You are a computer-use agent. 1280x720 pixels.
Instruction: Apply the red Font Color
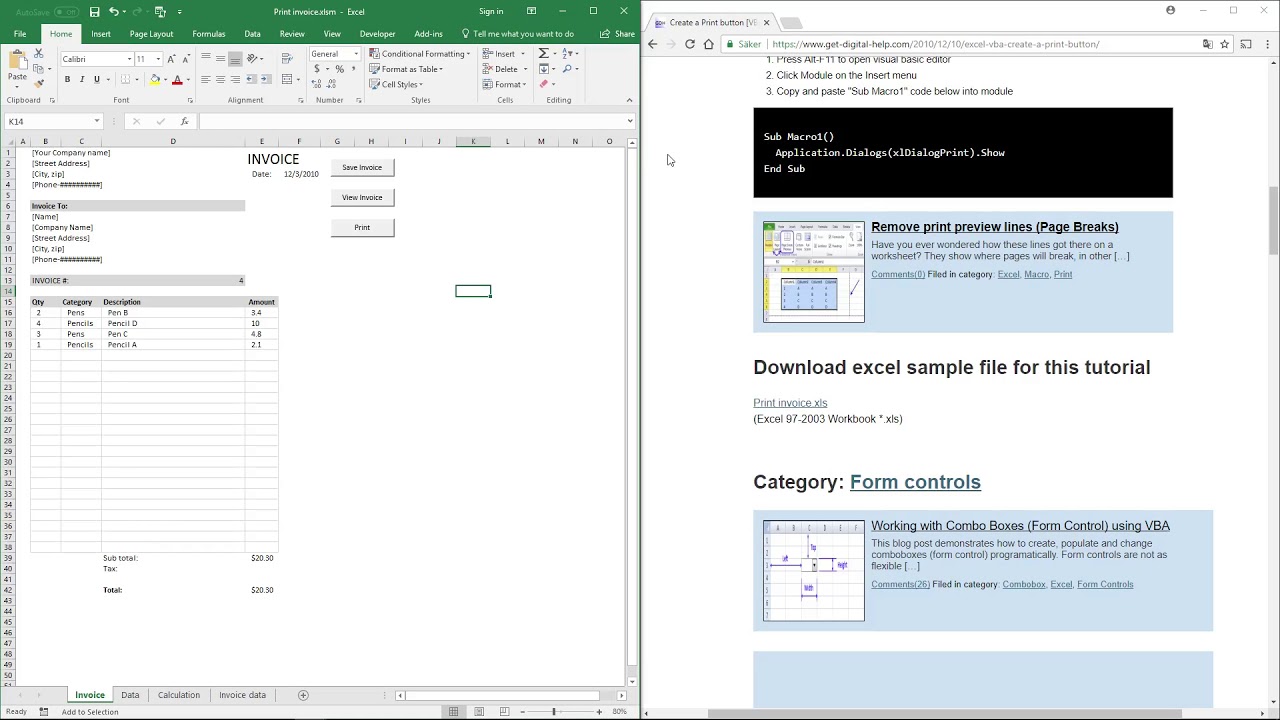coord(177,79)
